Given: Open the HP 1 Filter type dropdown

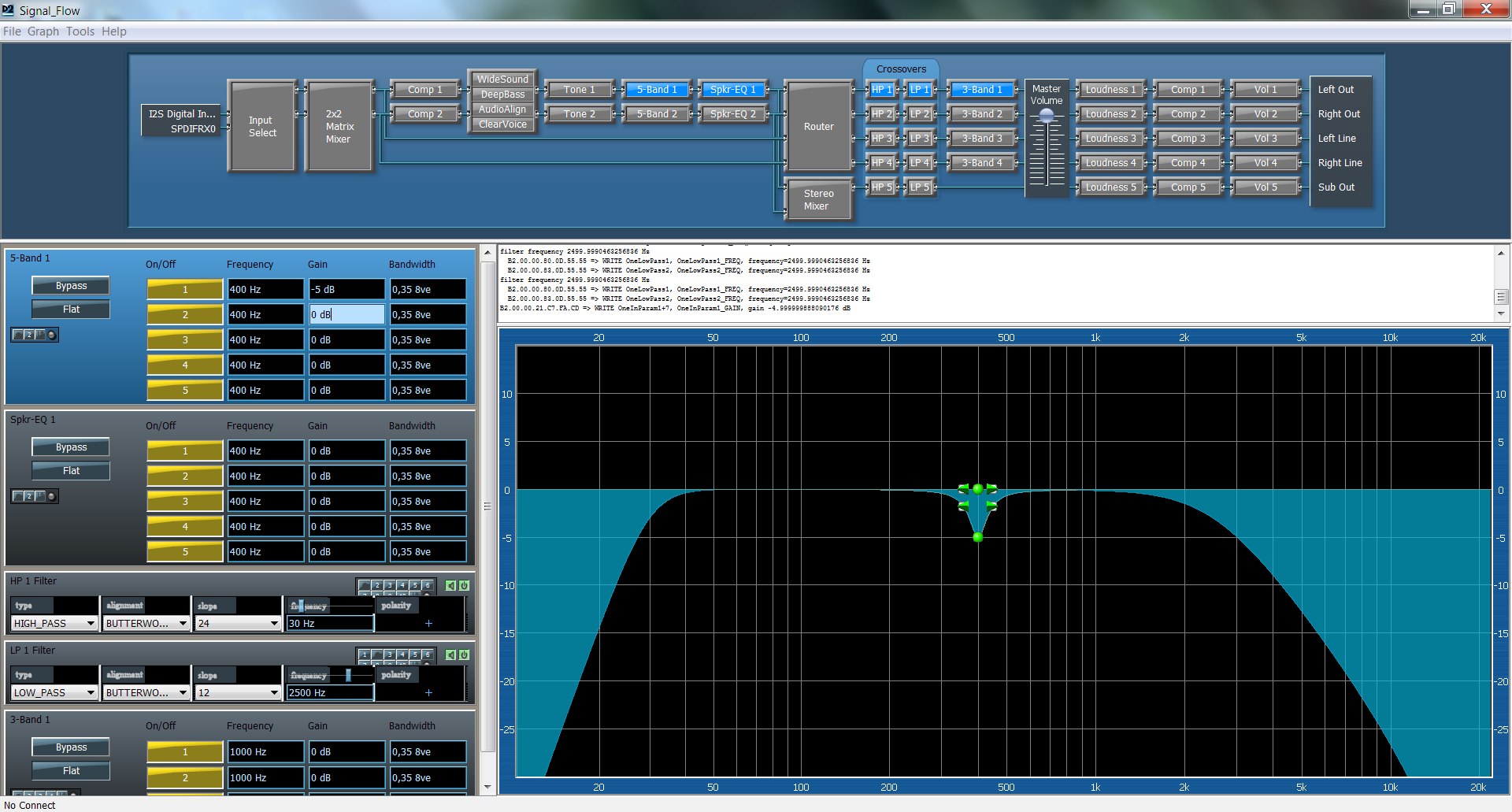Looking at the screenshot, I should click(91, 624).
